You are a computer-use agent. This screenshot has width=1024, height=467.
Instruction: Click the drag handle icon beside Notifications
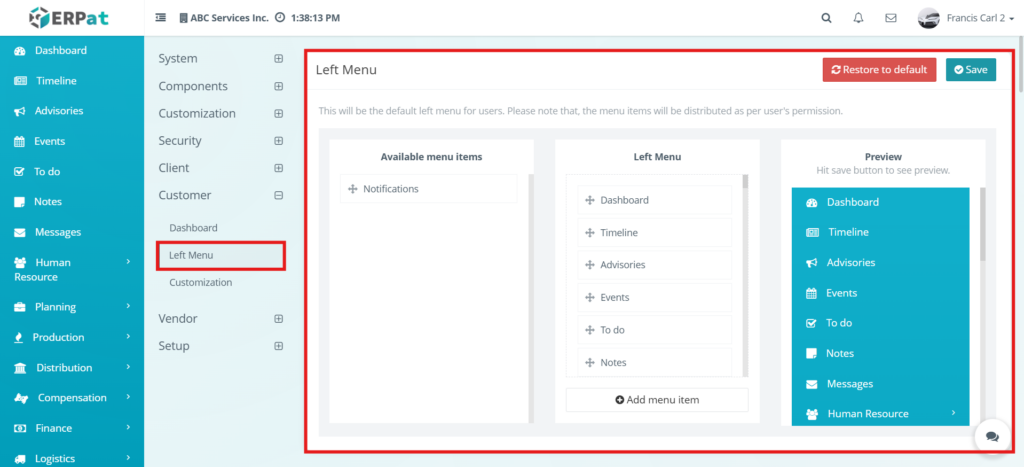click(x=352, y=189)
